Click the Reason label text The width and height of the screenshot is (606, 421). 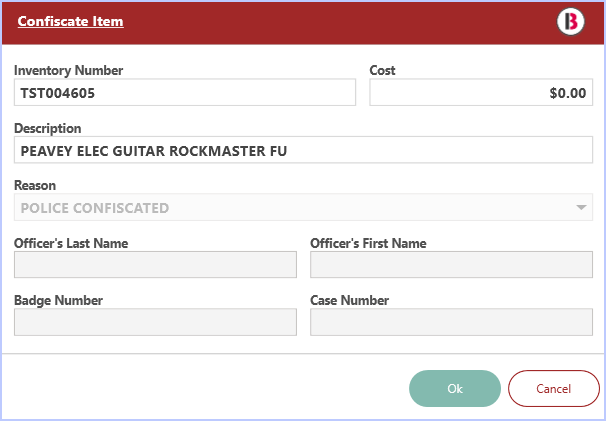pyautogui.click(x=35, y=185)
